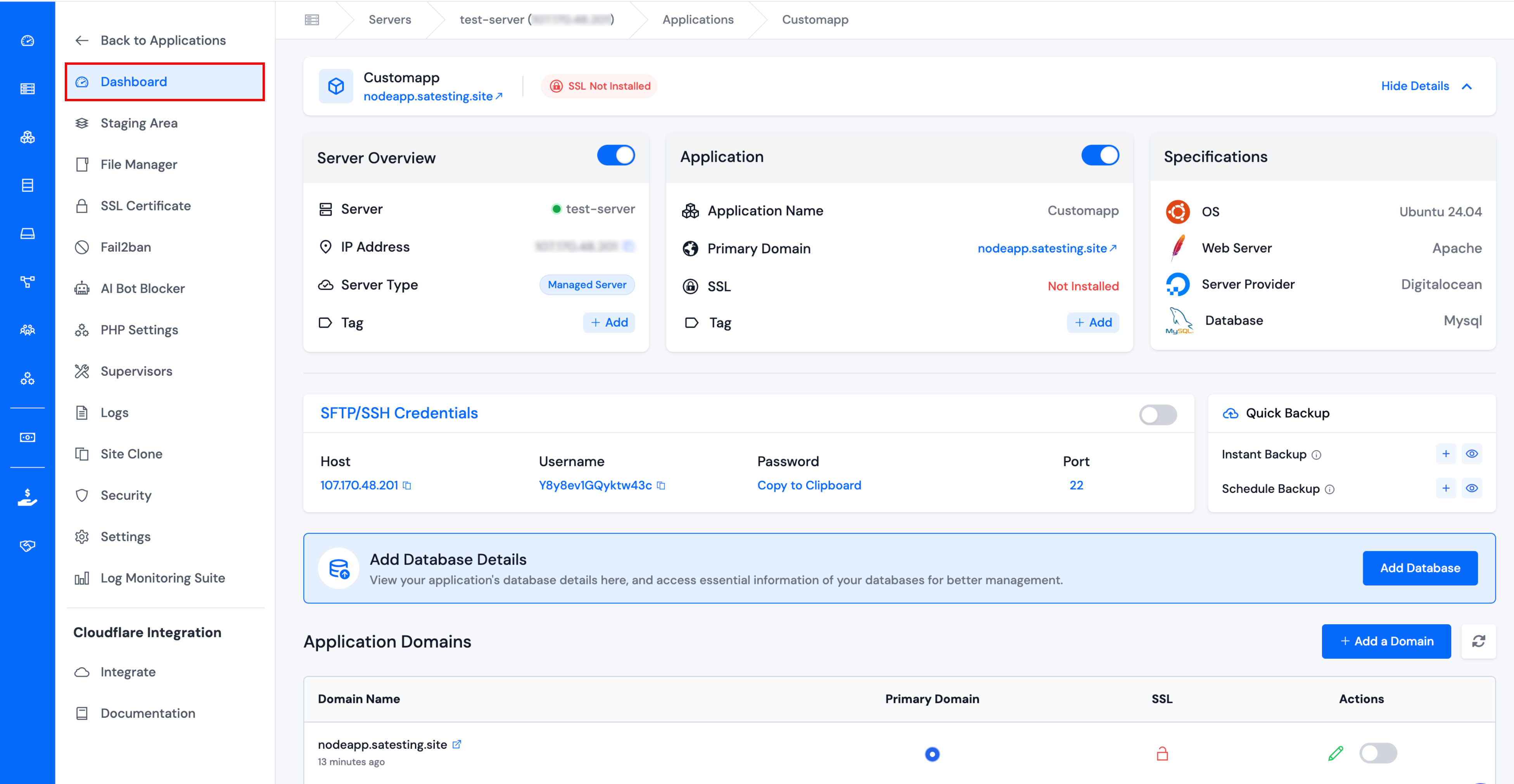Open the dashboard gauge icon in the sidebar
This screenshot has width=1514, height=784.
tap(27, 41)
